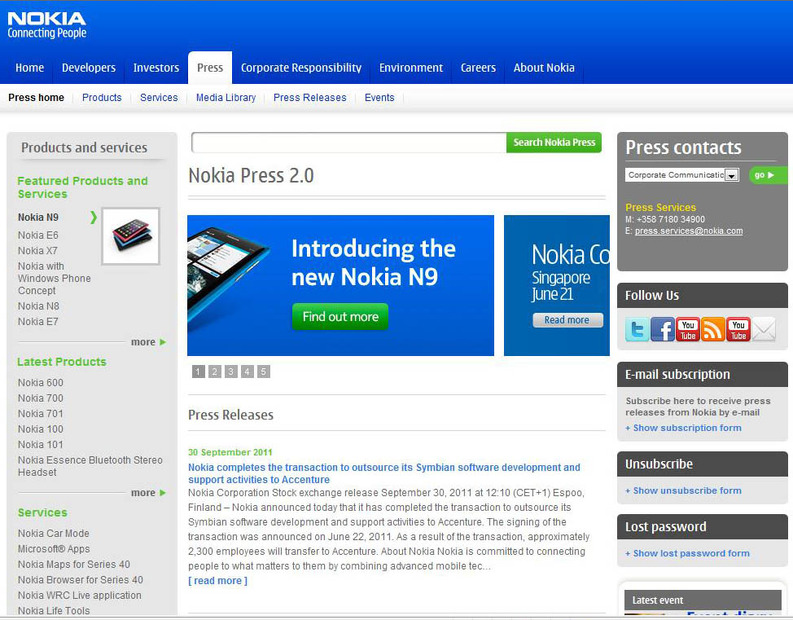Go to carousel slide 4

[247, 372]
